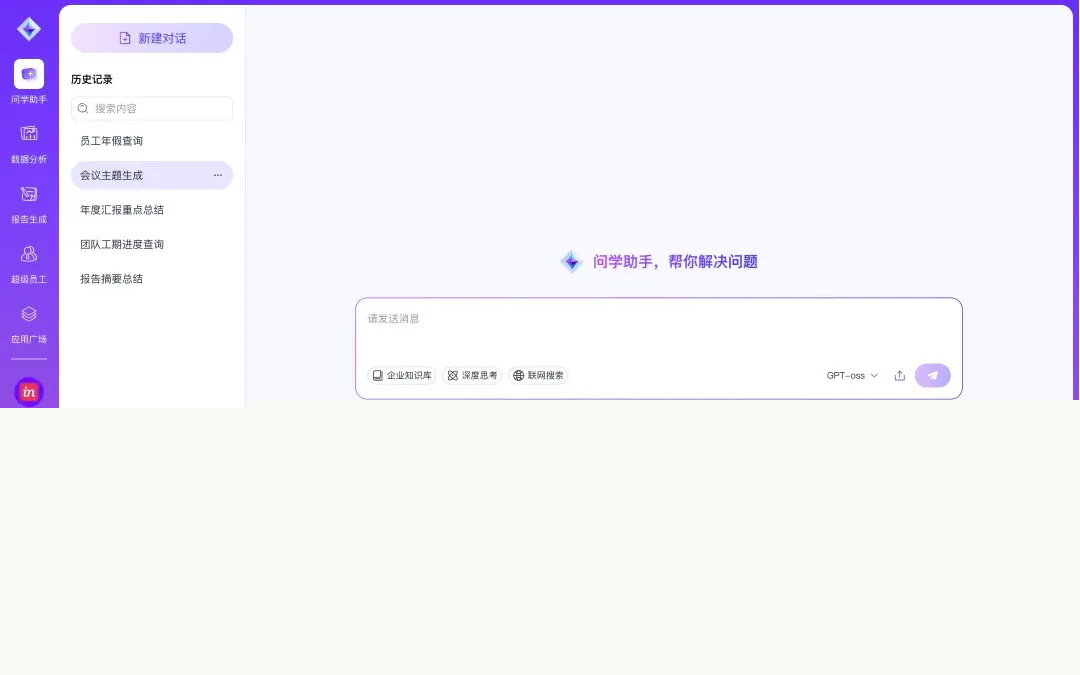Focus the 搜索内容 history search field

152,109
